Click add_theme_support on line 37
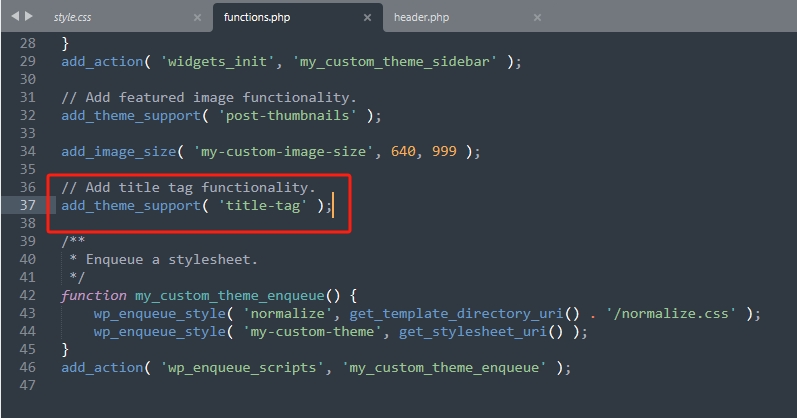 pyautogui.click(x=131, y=205)
